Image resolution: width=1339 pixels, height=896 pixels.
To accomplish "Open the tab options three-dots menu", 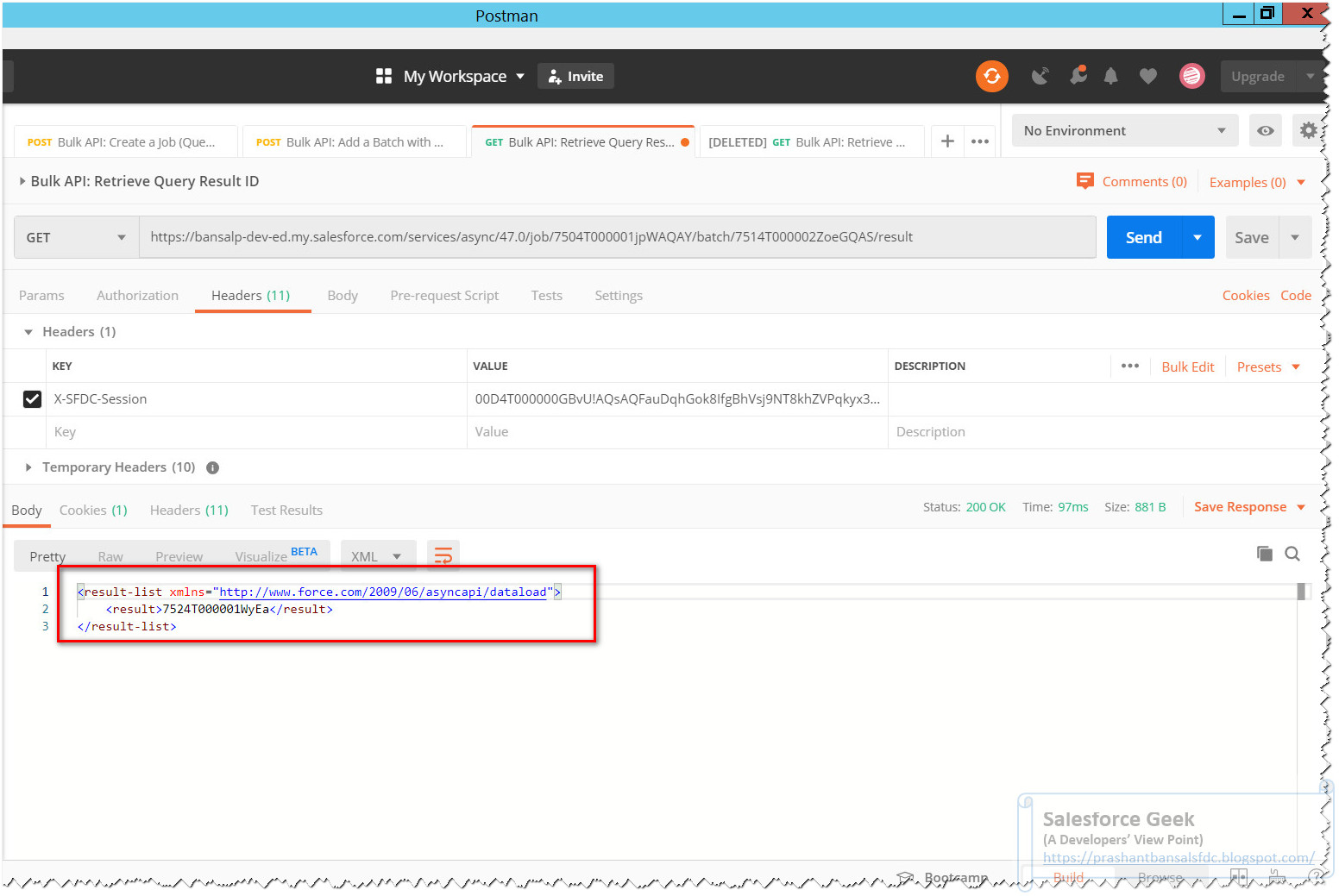I will [x=979, y=141].
